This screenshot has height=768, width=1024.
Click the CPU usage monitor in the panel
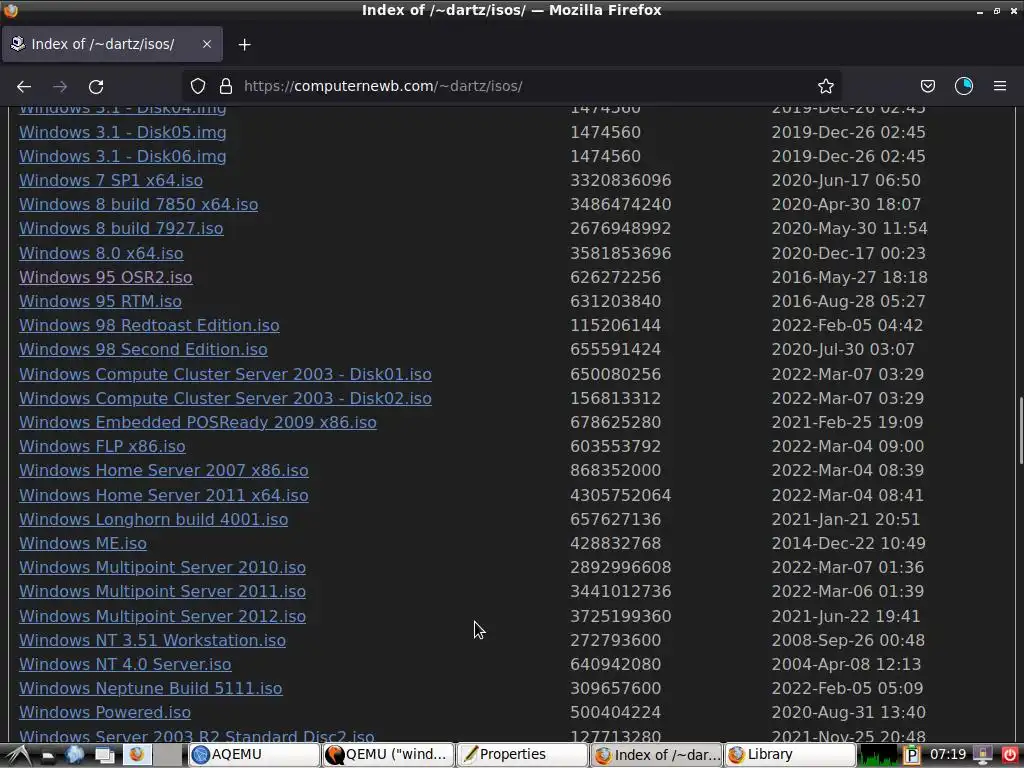pyautogui.click(x=878, y=756)
